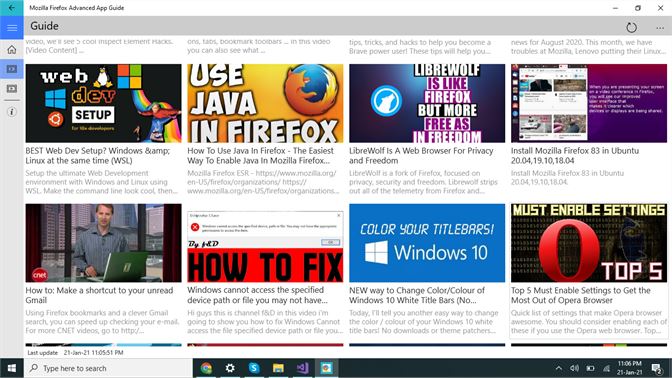Check the battery status tray icon
This screenshot has width=672, height=378.
coord(591,368)
